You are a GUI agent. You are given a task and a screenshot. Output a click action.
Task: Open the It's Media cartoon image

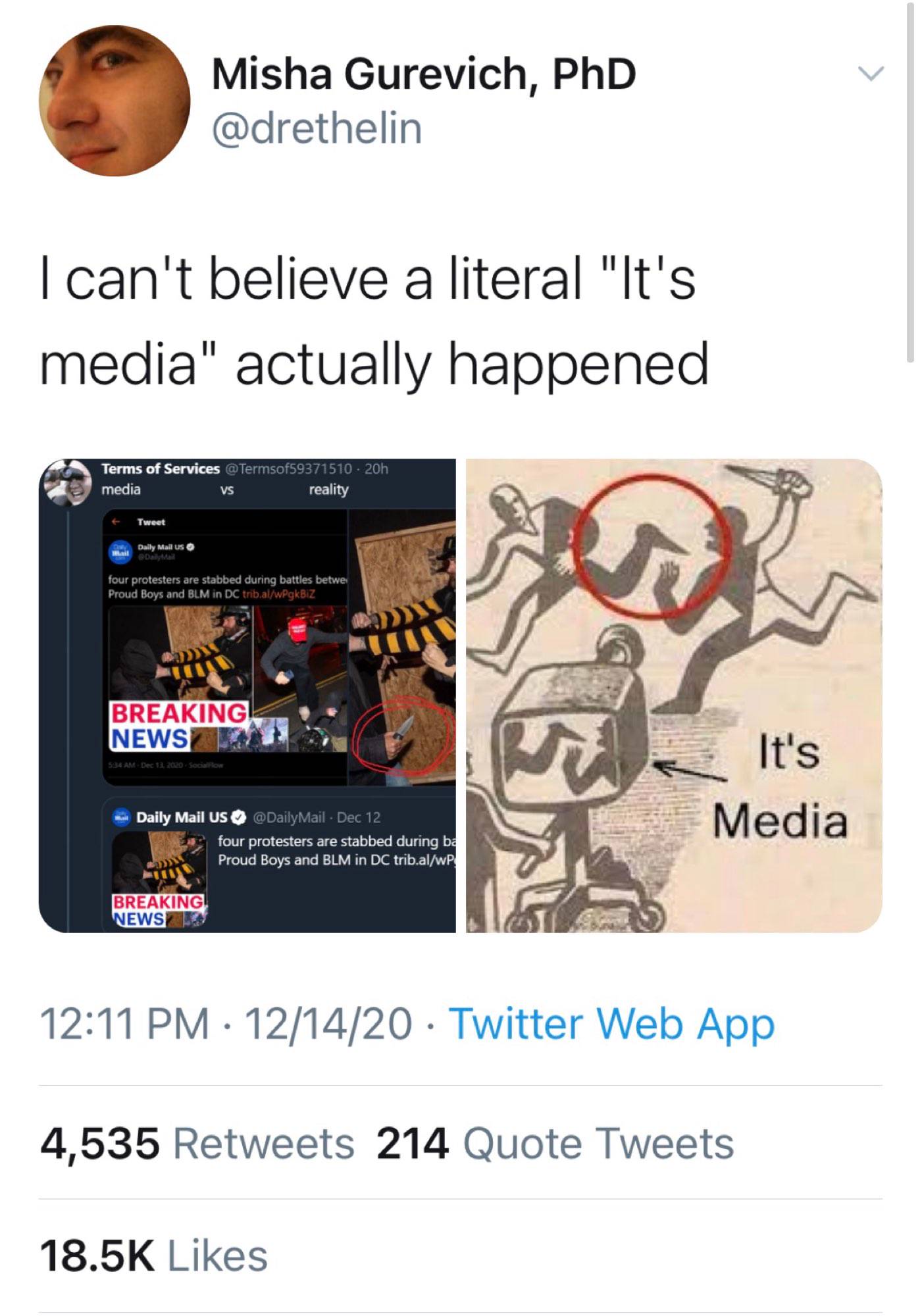tap(674, 695)
